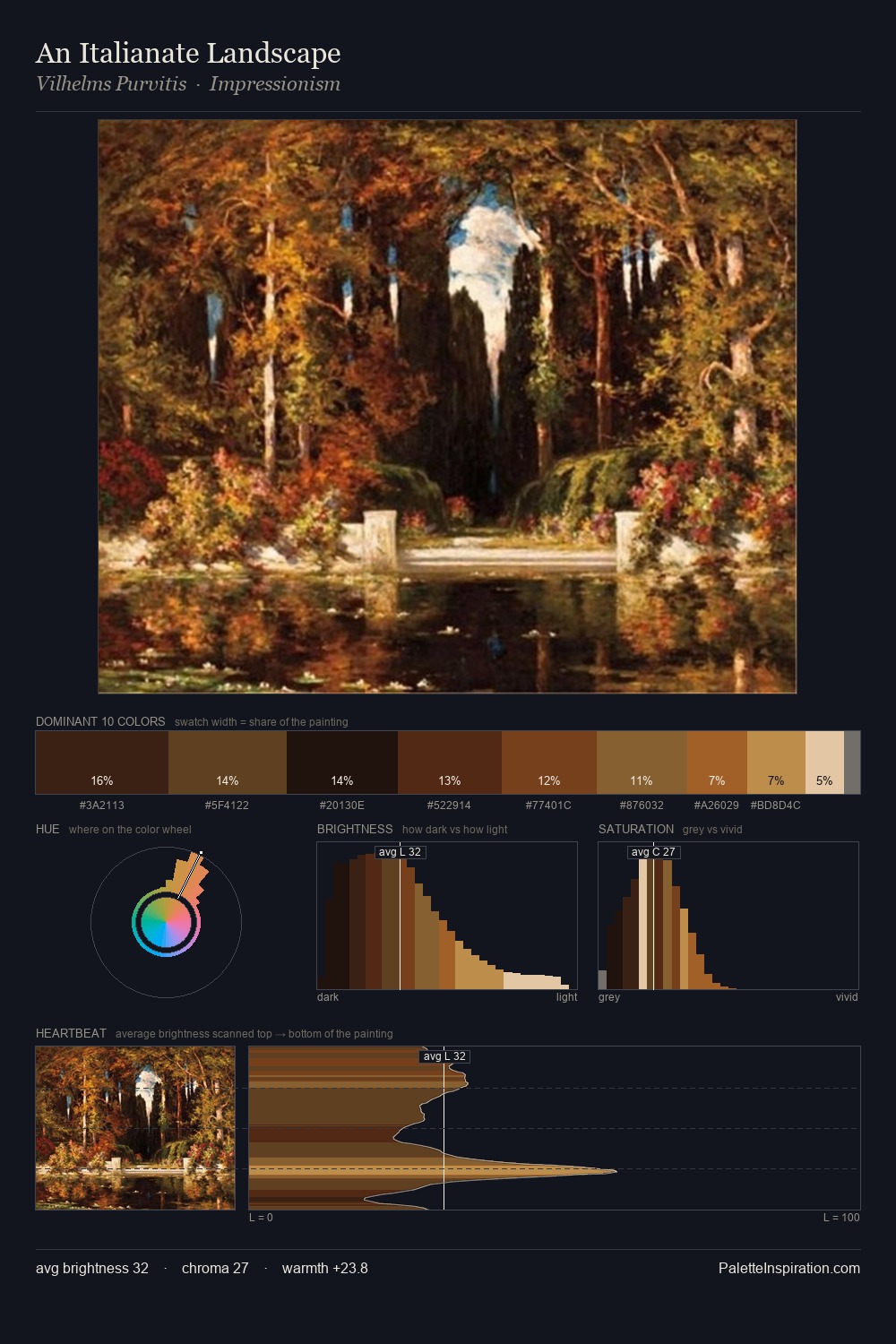Choose the tan #BD8D4C swatch
Screen dimensions: 896x1344
(776, 762)
